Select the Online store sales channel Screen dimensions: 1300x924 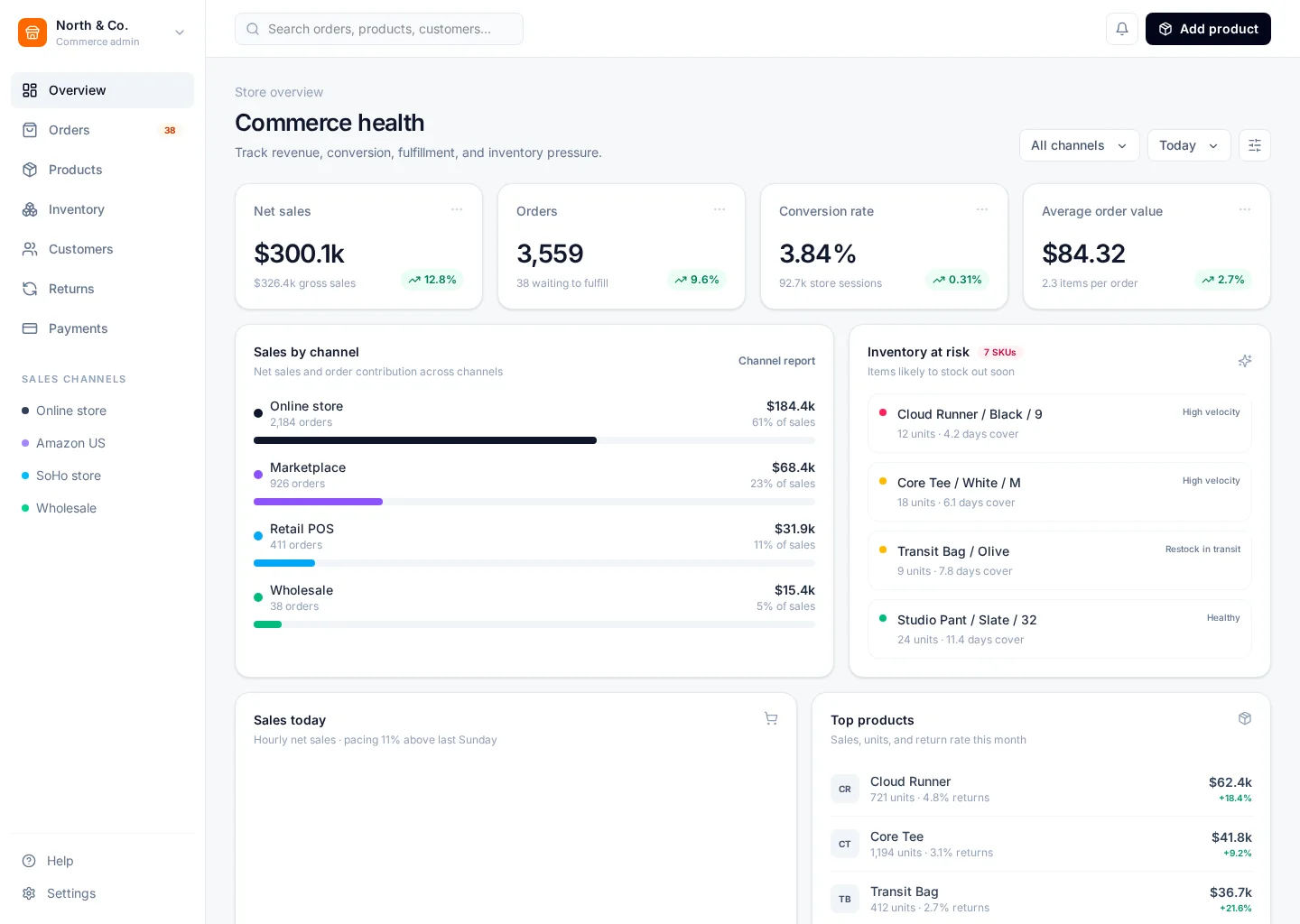102,411
